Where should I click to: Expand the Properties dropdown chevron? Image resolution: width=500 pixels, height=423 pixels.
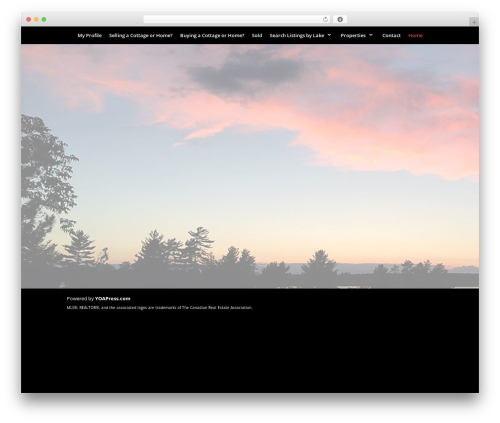[x=371, y=35]
